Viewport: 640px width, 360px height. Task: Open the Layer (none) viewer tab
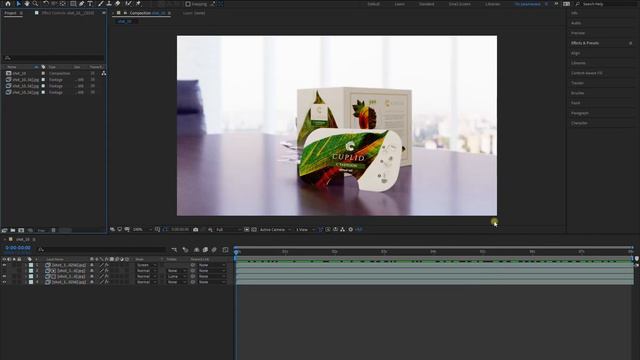click(194, 13)
